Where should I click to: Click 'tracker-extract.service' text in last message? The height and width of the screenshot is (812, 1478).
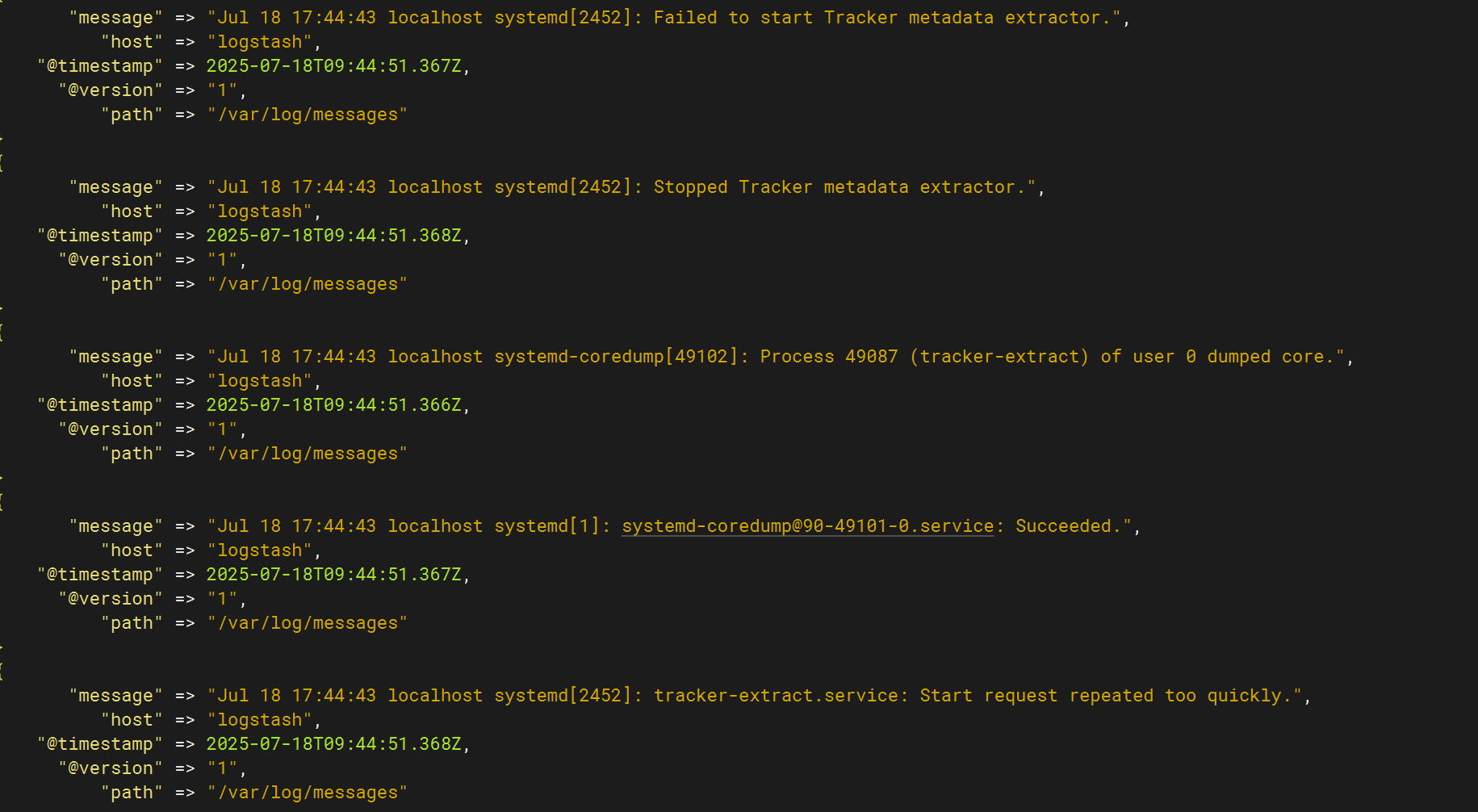pyautogui.click(x=775, y=696)
